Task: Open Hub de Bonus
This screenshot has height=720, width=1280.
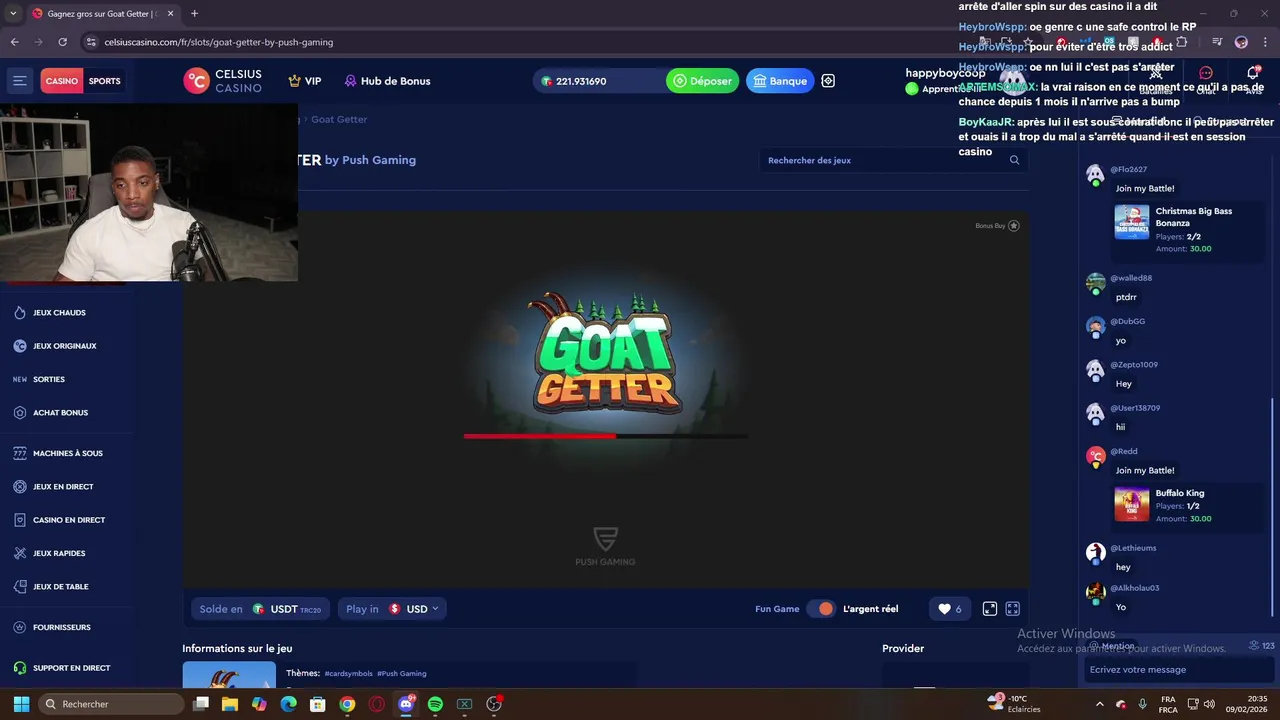Action: (387, 81)
